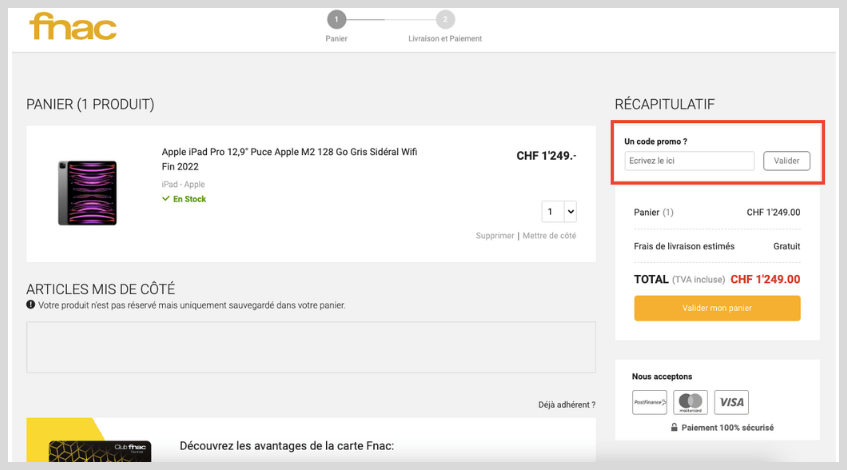This screenshot has width=847, height=470.
Task: Click the iPad - Apple category link
Action: (x=183, y=184)
